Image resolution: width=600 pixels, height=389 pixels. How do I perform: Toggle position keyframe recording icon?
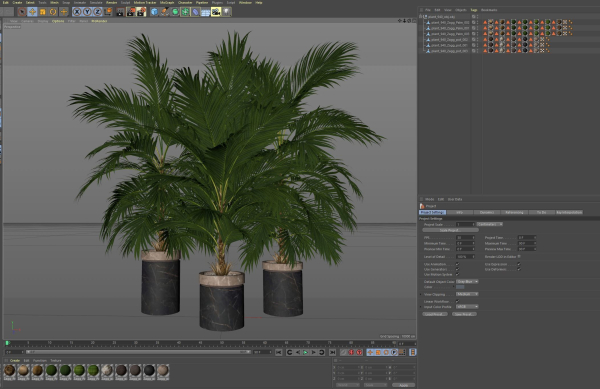(x=370, y=352)
